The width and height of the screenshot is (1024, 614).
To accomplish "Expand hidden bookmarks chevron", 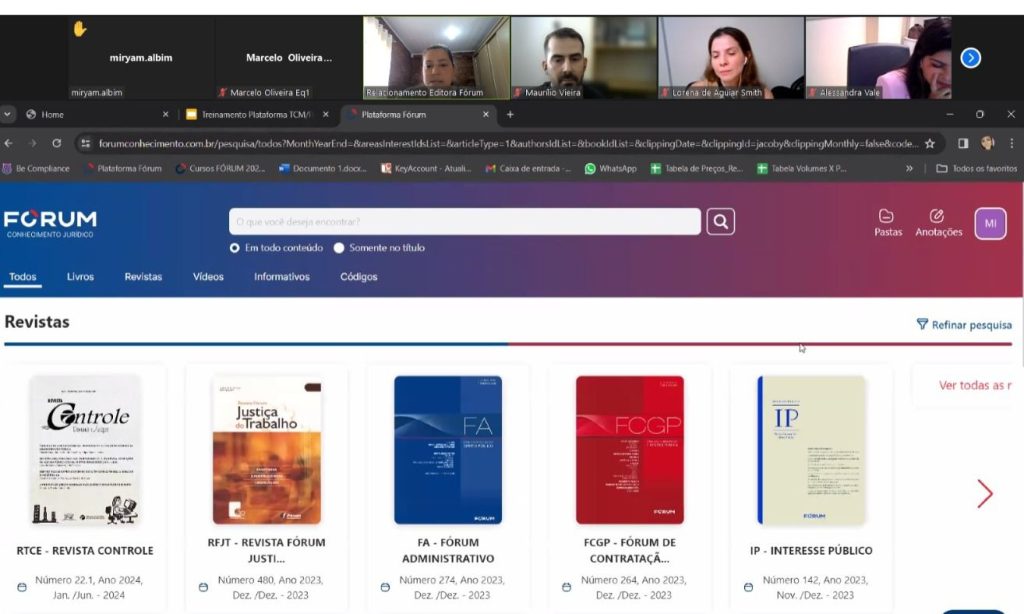I will [x=909, y=169].
